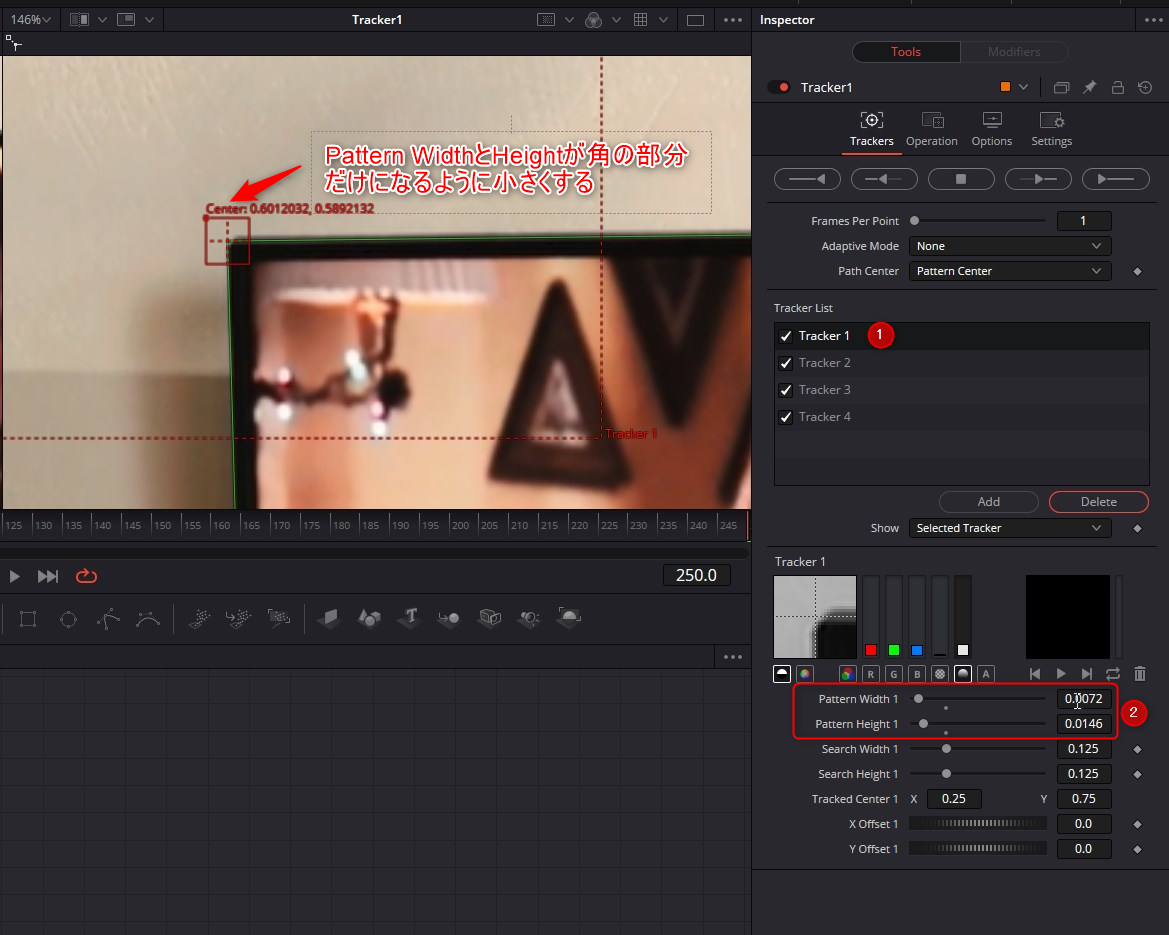Open the Trackers tab
The image size is (1169, 935).
(x=872, y=130)
